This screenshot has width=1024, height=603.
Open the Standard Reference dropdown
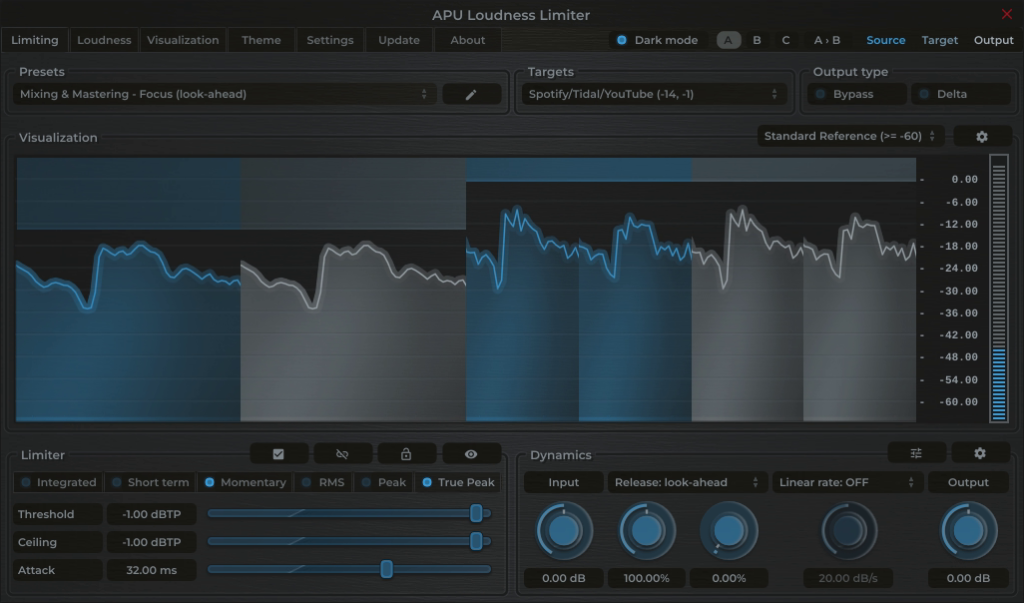point(849,135)
